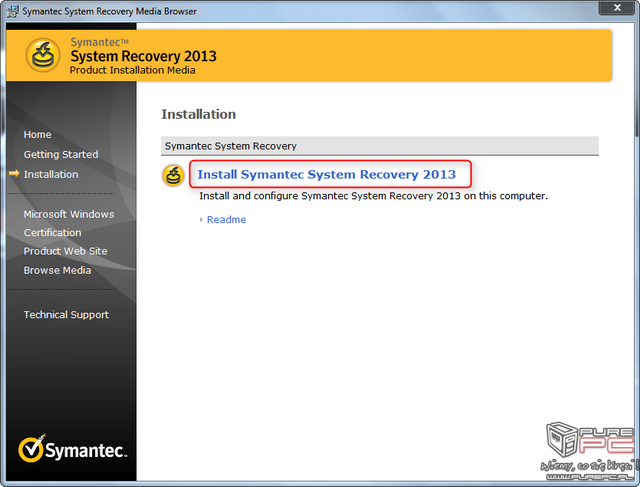Click the title bar application icon
Screen dimensions: 640x487
point(13,11)
